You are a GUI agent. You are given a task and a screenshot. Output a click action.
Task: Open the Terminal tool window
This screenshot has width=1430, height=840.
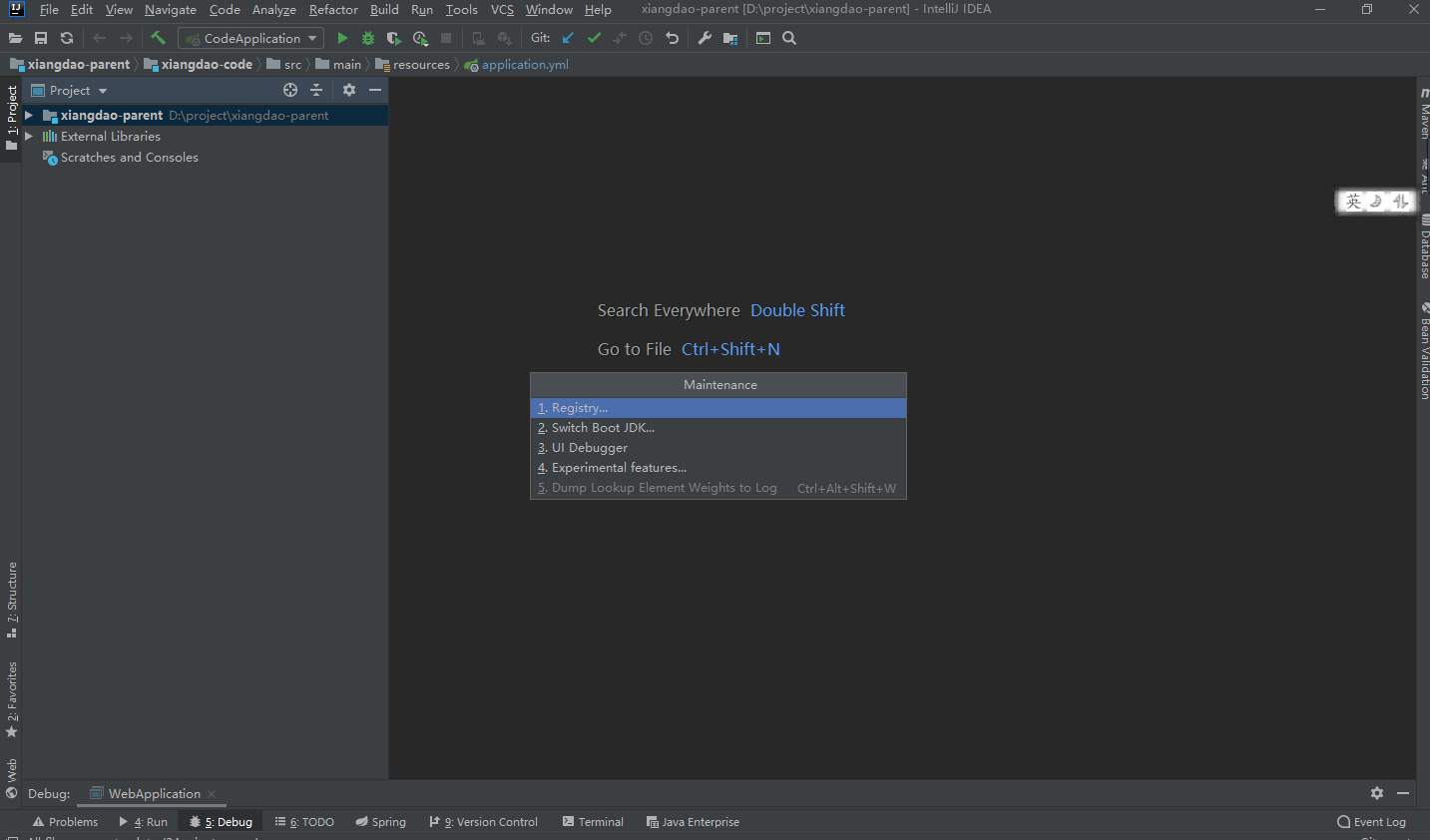pyautogui.click(x=593, y=822)
